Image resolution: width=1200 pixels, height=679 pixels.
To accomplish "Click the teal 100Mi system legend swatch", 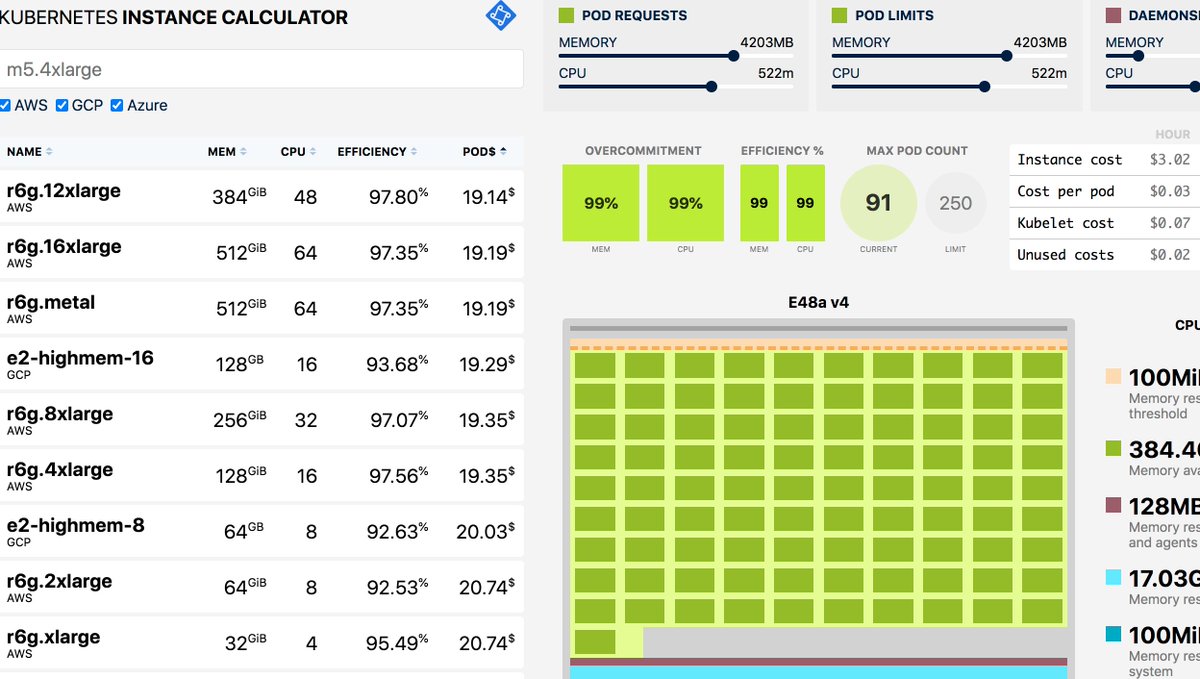I will click(1113, 635).
